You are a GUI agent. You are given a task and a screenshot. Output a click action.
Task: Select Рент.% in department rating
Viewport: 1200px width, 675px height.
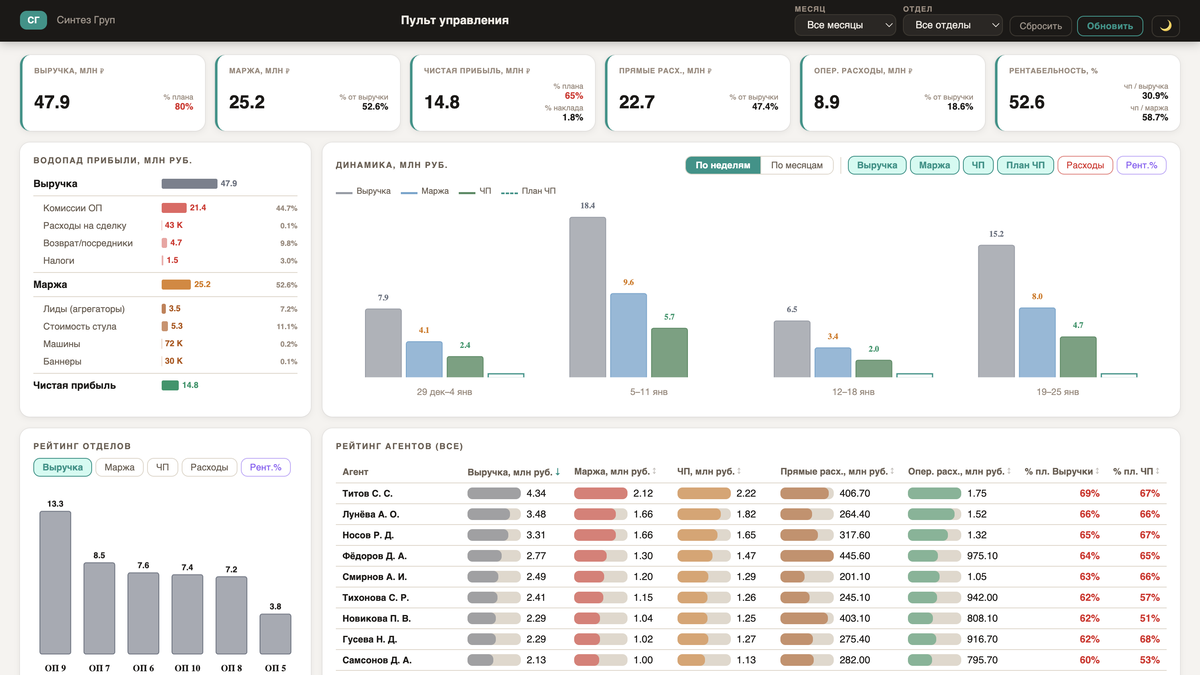click(x=266, y=467)
